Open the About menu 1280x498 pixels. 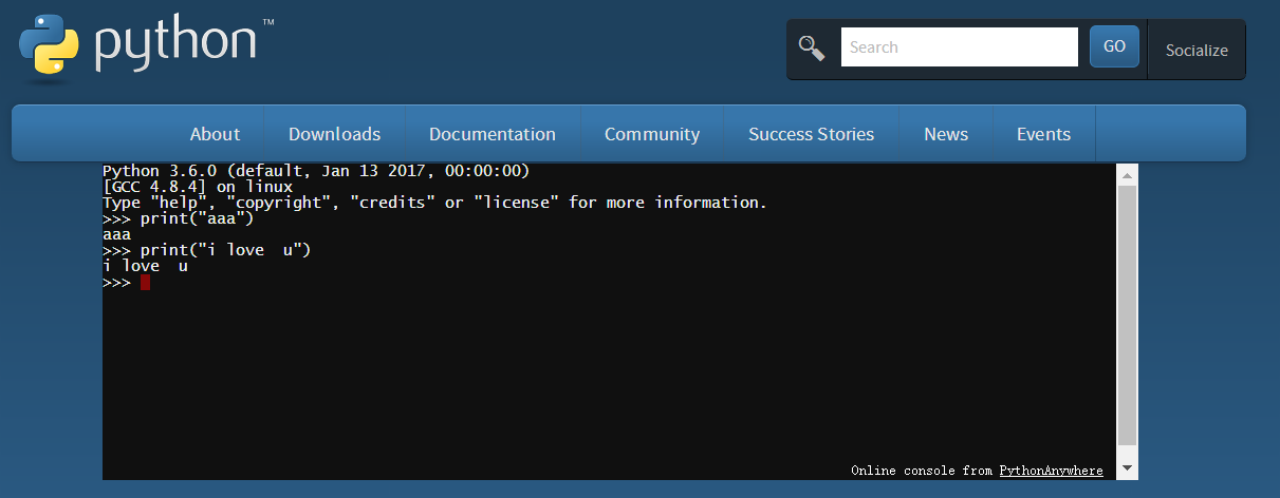[215, 134]
